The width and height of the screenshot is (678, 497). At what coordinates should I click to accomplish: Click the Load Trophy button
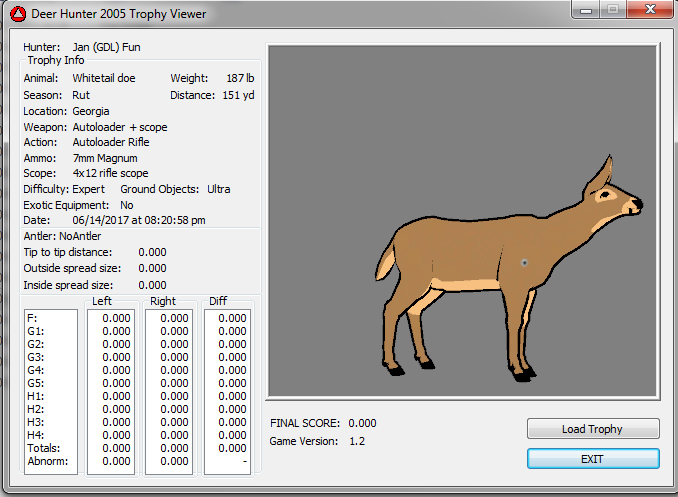593,429
